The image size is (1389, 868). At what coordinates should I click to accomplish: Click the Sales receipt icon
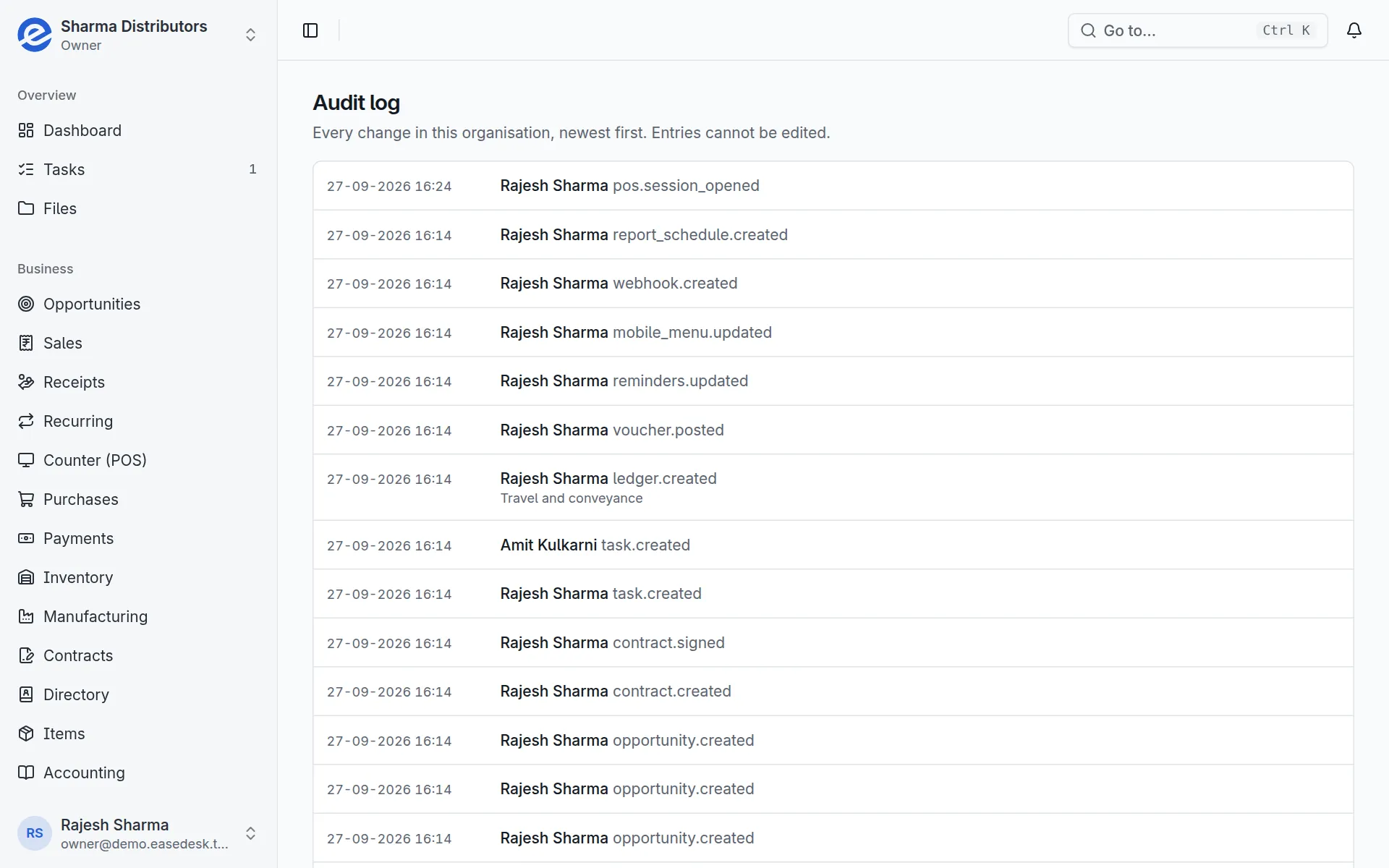click(x=26, y=343)
